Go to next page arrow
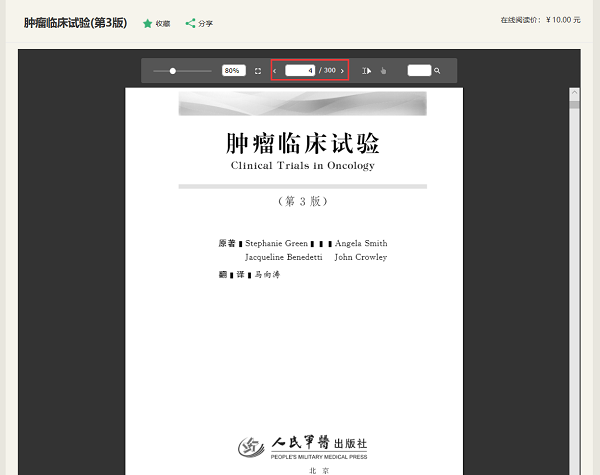600x475 pixels. (342, 71)
